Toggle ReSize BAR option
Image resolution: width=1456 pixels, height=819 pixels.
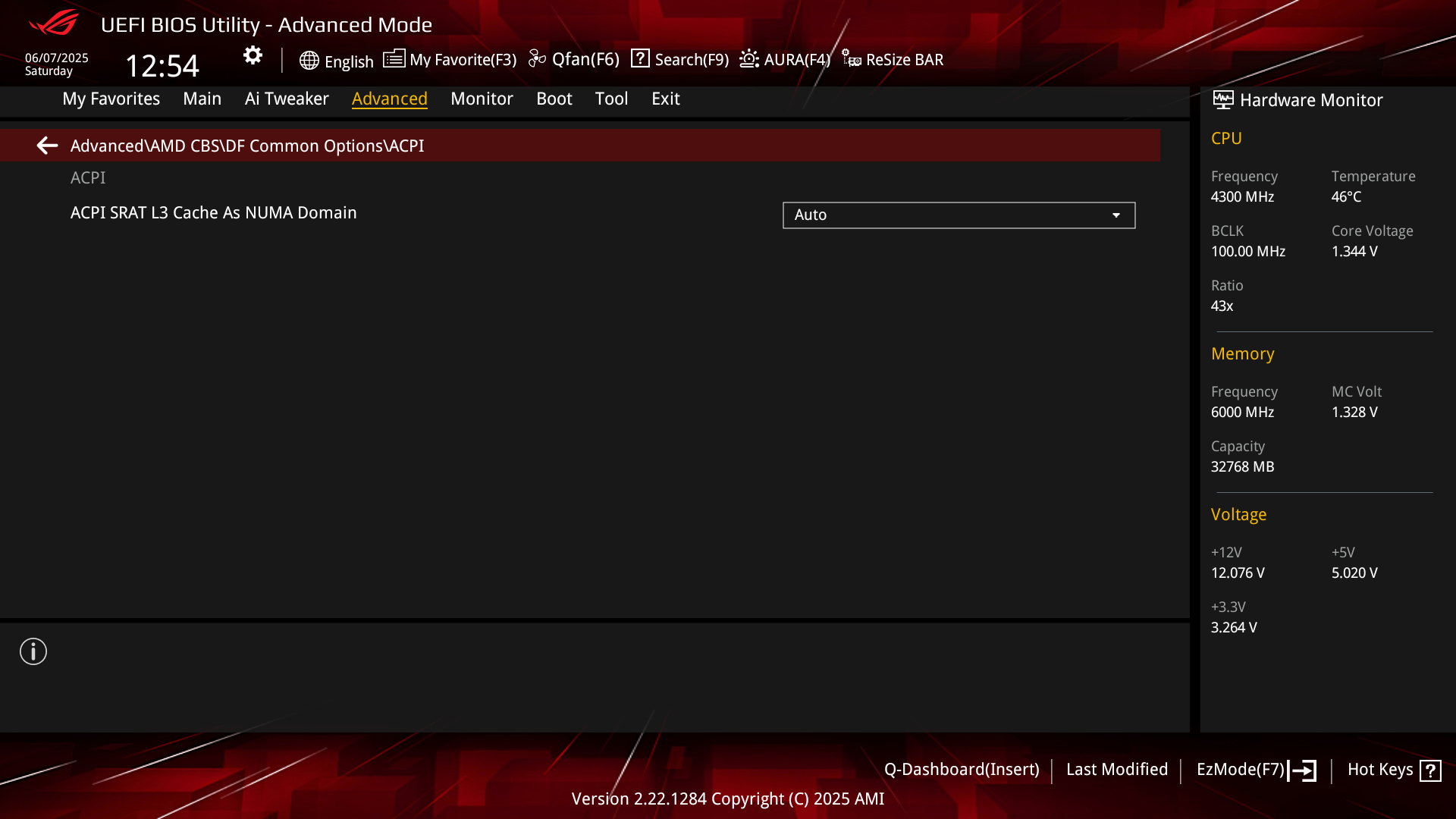[905, 60]
